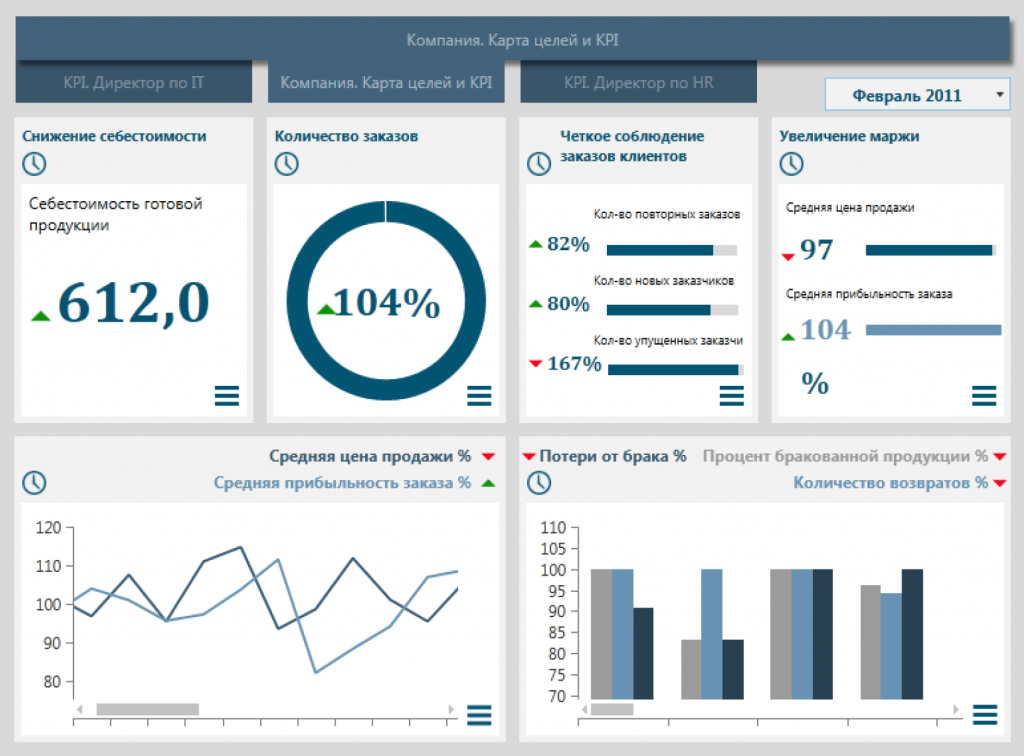Toggle Потери от брака % legend series

(613, 456)
